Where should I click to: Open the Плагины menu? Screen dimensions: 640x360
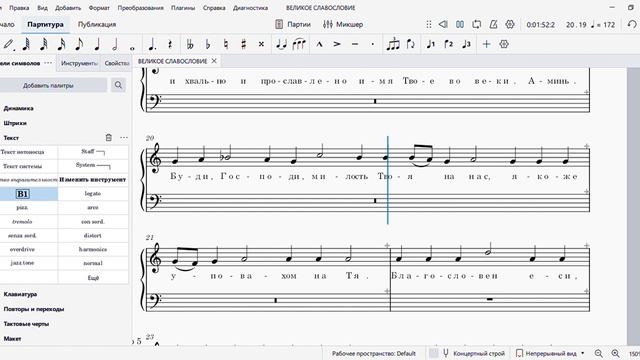183,8
